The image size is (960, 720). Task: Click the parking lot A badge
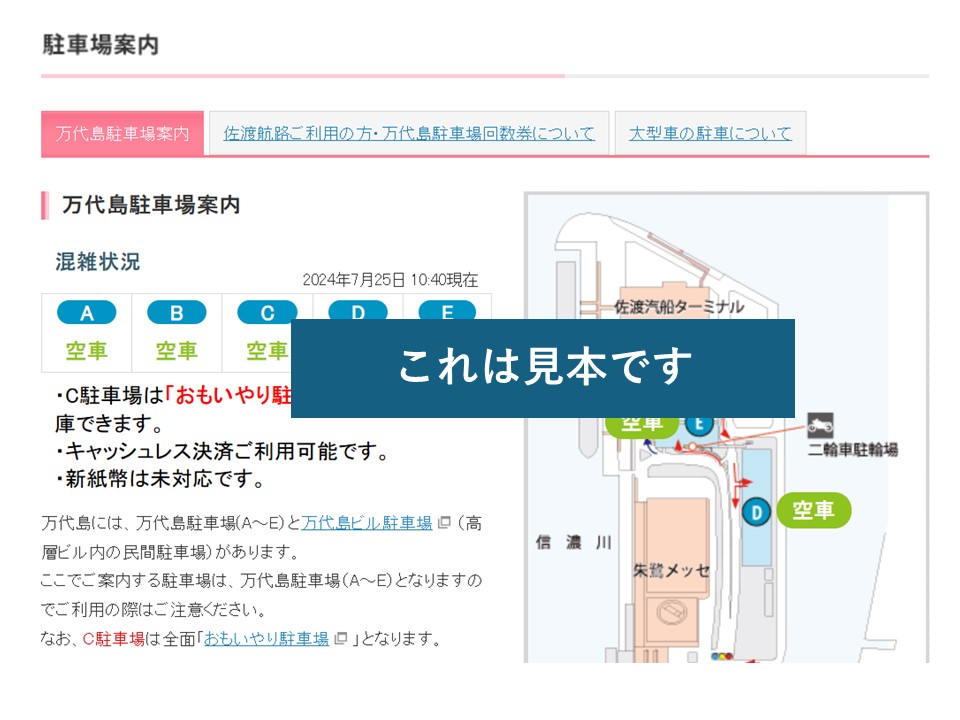point(86,313)
